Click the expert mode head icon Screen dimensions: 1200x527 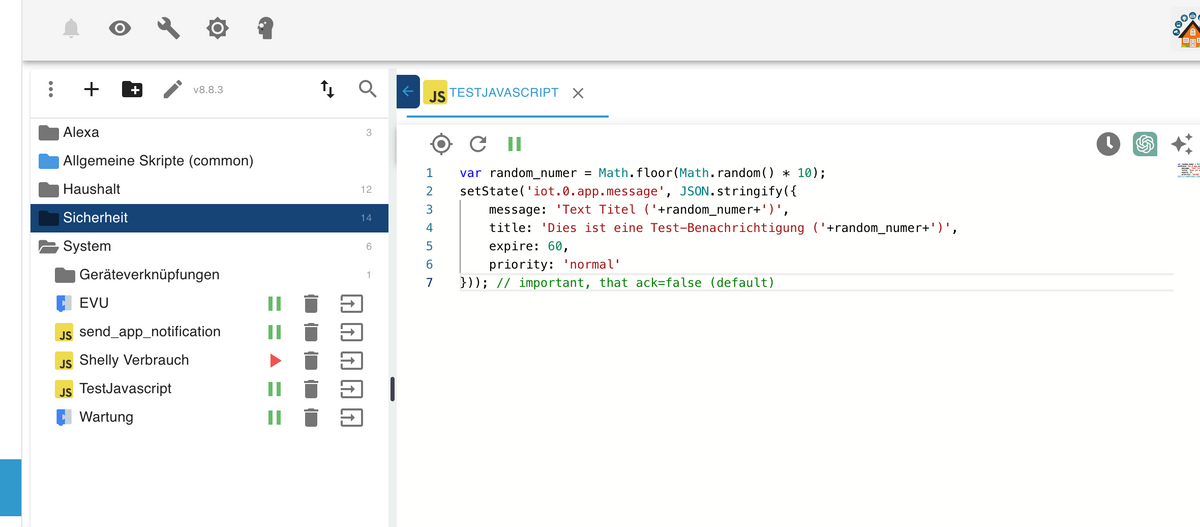(265, 28)
